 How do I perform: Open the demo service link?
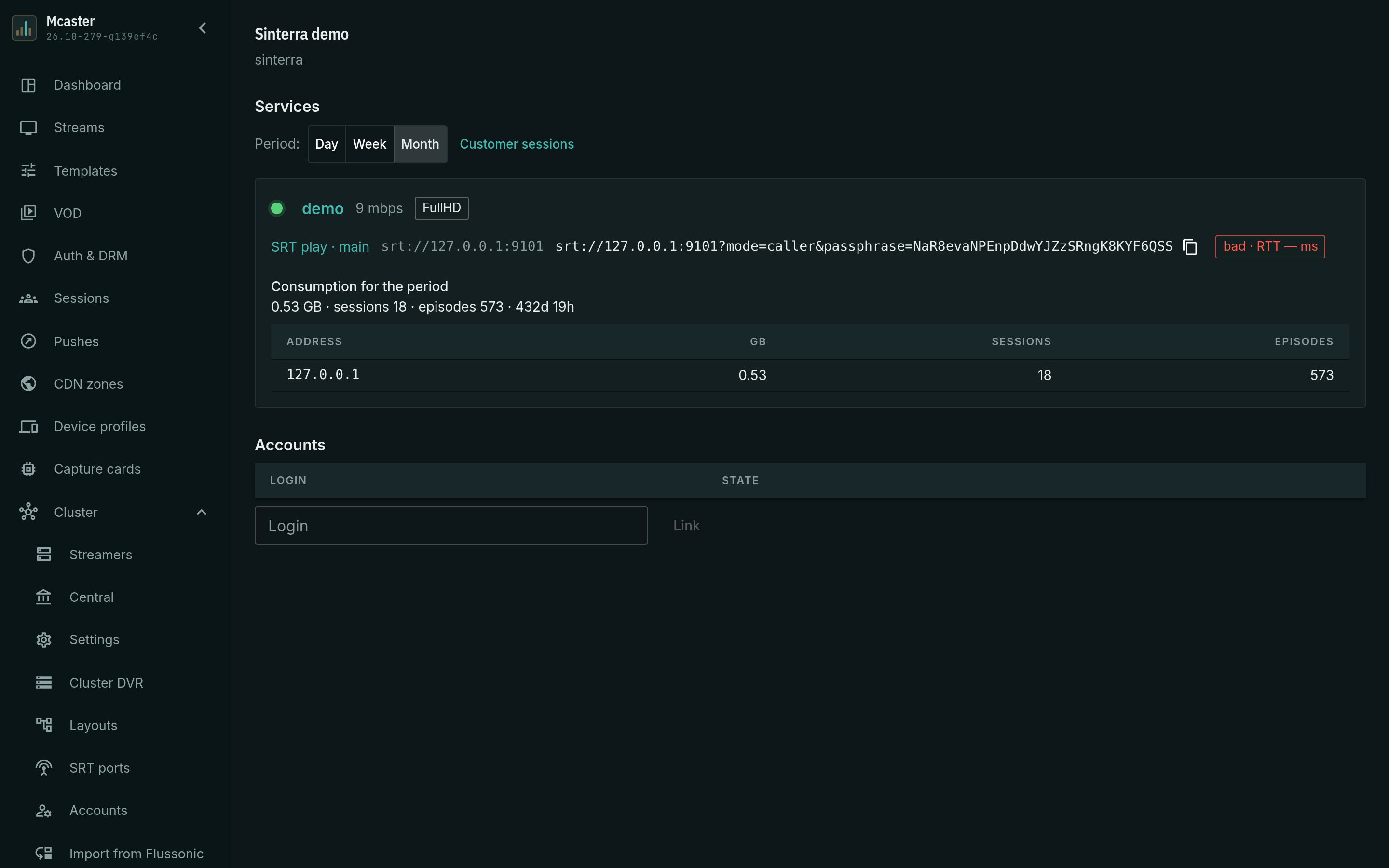click(x=323, y=208)
